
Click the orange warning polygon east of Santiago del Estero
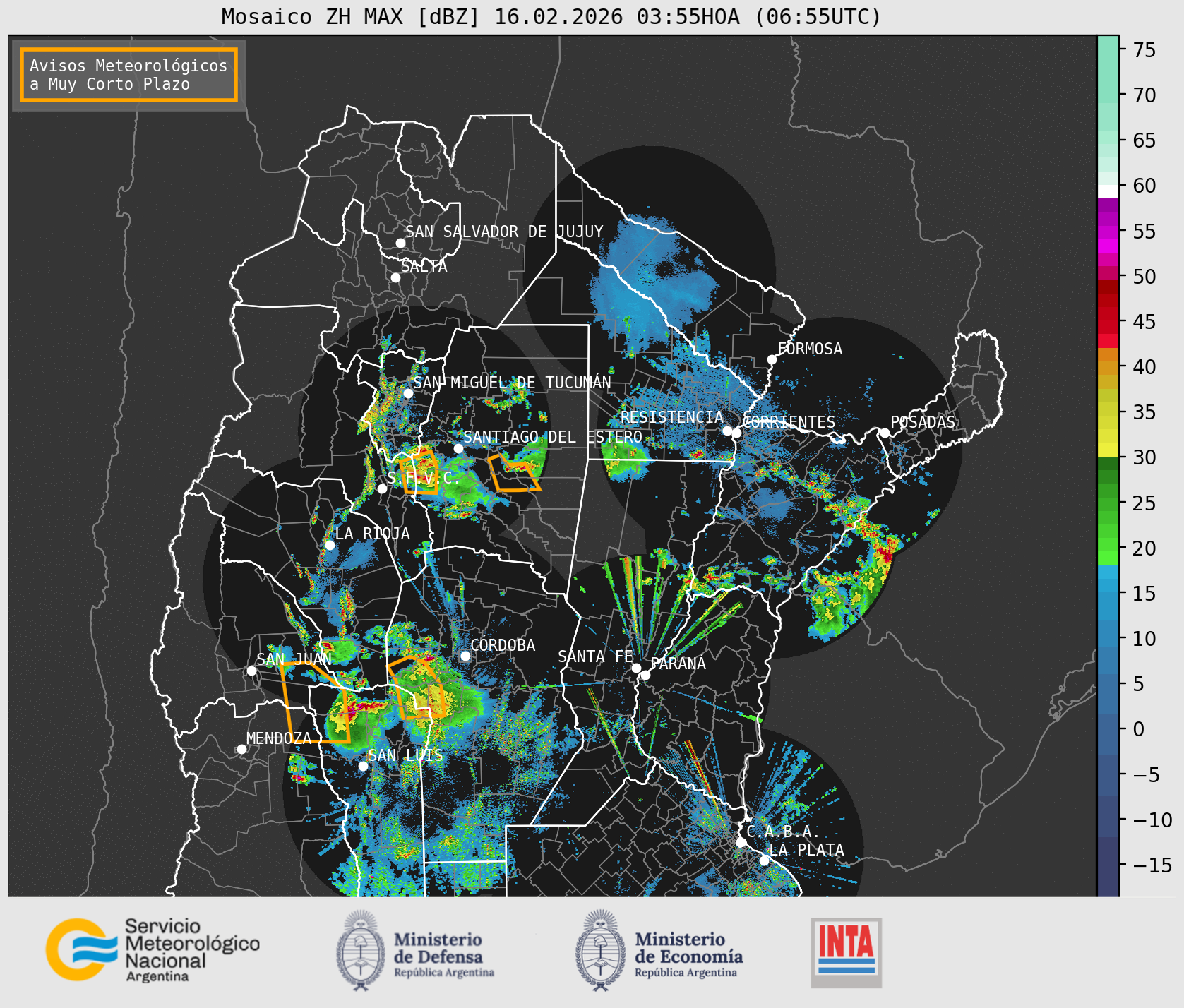tap(513, 473)
